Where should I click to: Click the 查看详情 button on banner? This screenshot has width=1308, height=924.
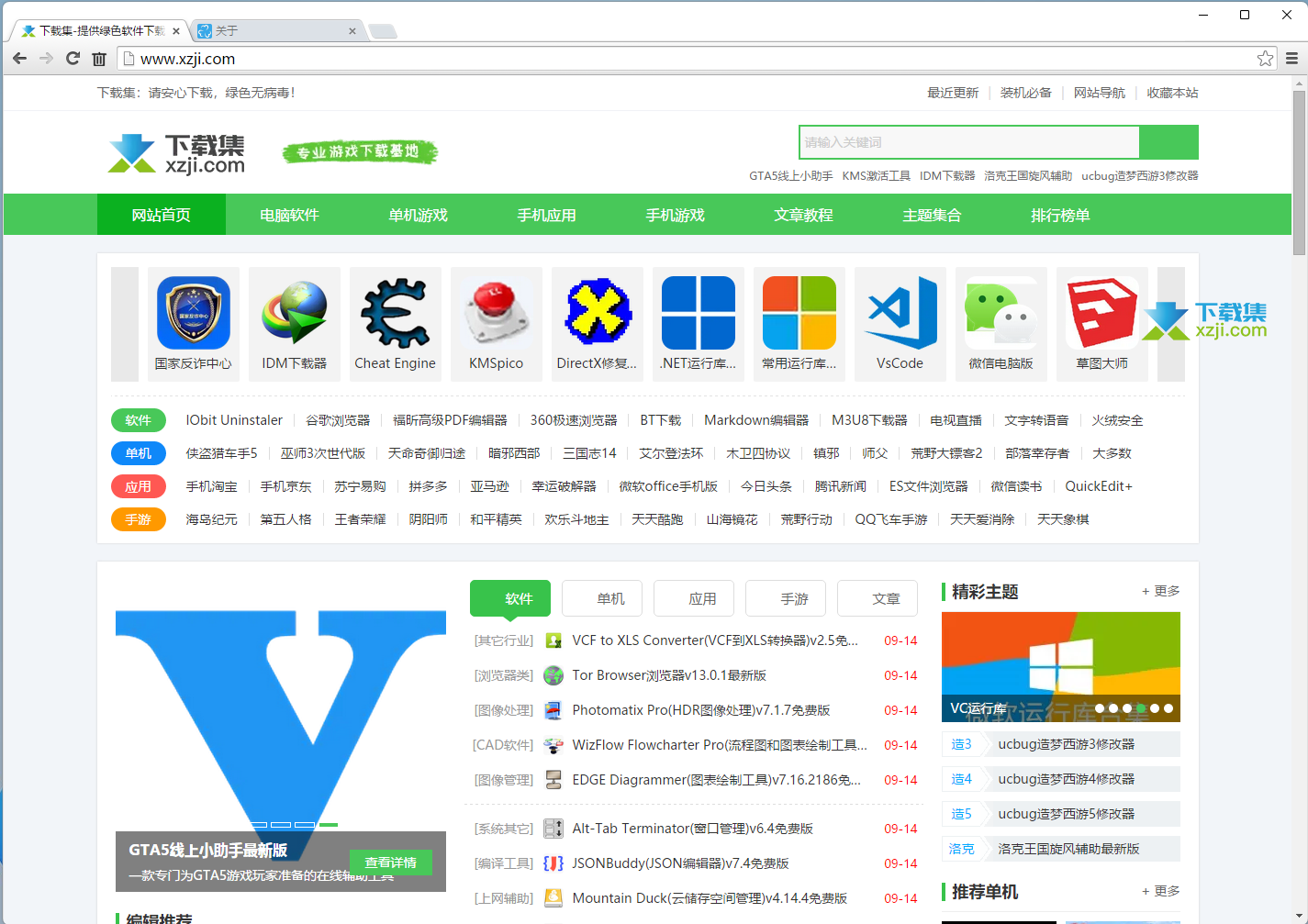tap(391, 863)
